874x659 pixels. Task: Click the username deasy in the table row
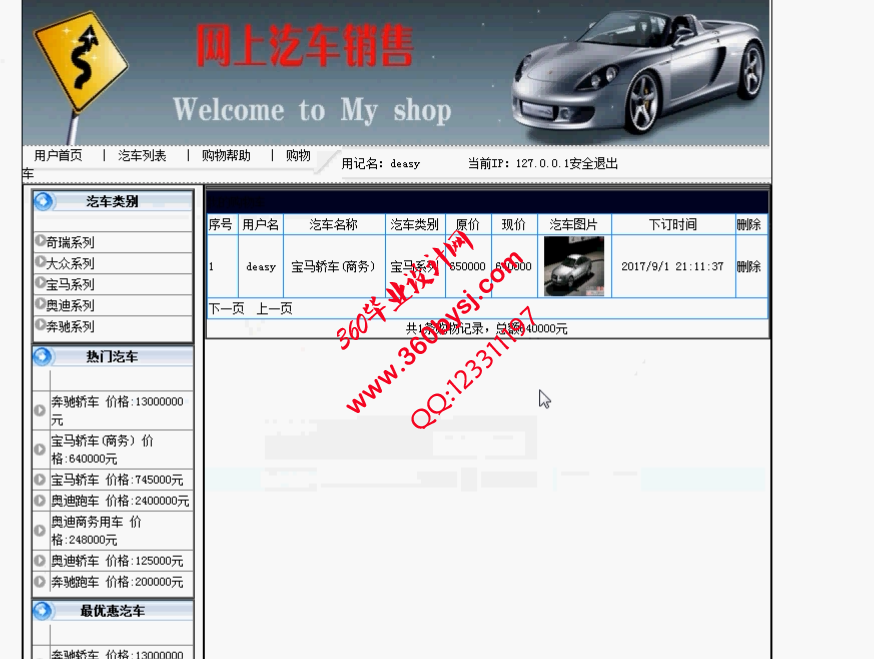click(261, 267)
